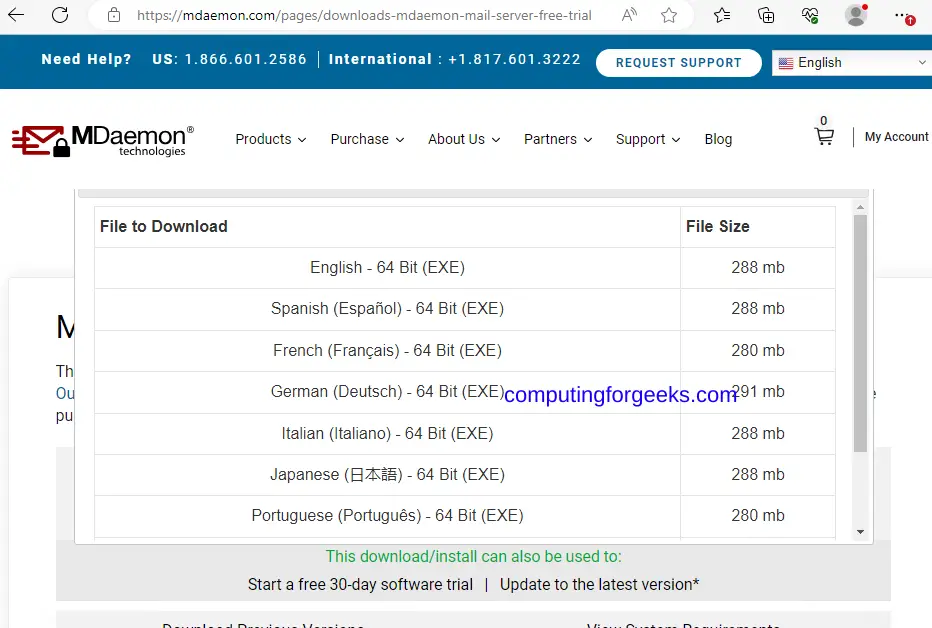Viewport: 932px width, 628px height.
Task: Download Japanese - 64 Bit (EXE)
Action: coord(388,474)
